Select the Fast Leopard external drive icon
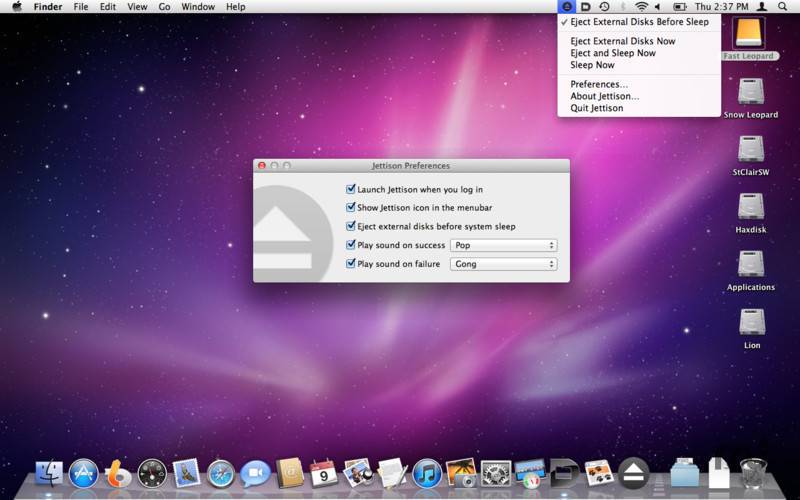The height and width of the screenshot is (500, 800). (x=748, y=33)
